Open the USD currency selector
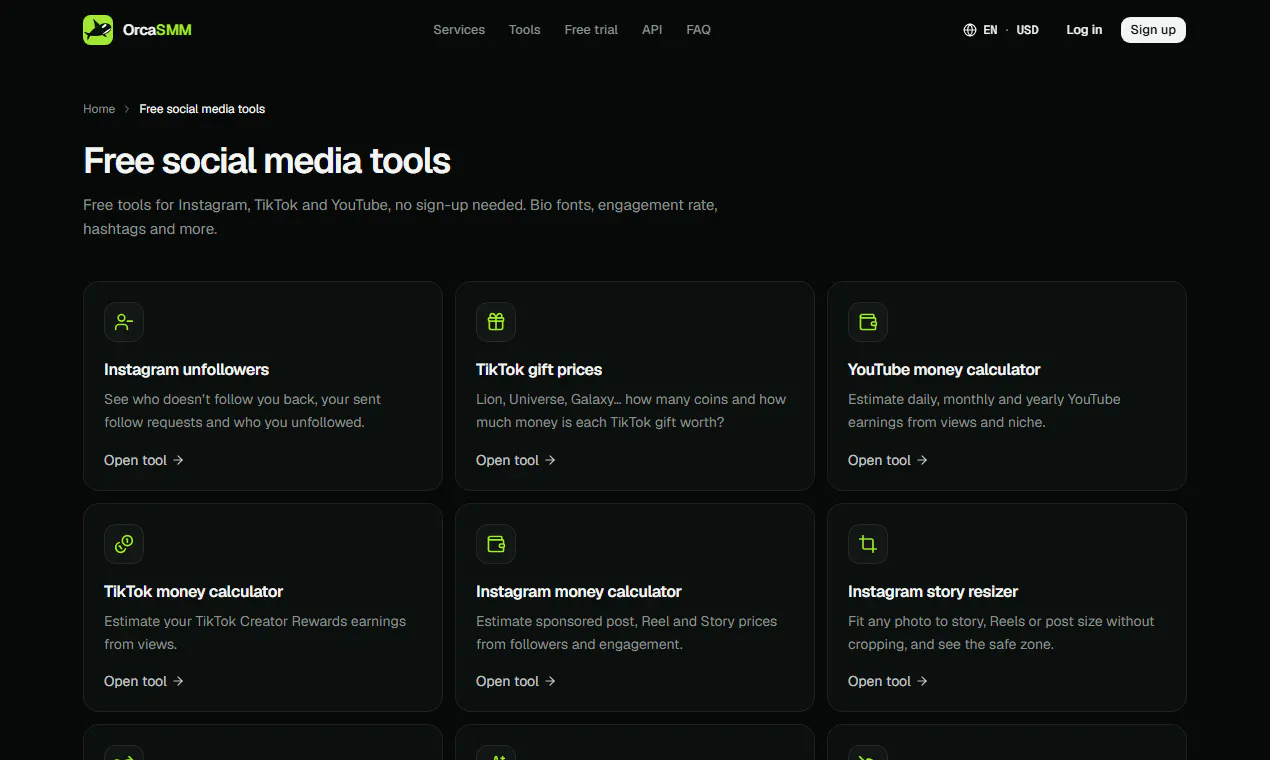This screenshot has height=760, width=1270. pos(1028,30)
